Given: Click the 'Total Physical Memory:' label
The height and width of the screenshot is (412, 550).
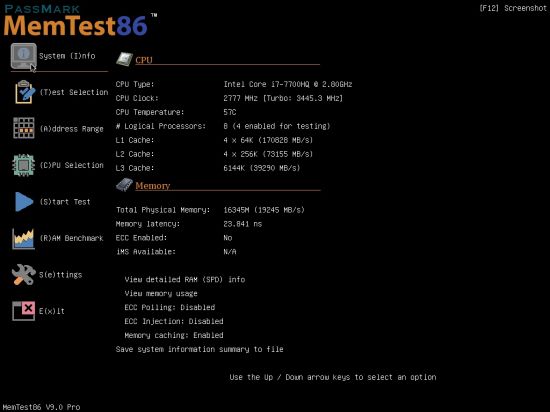Looking at the screenshot, I should point(163,210).
